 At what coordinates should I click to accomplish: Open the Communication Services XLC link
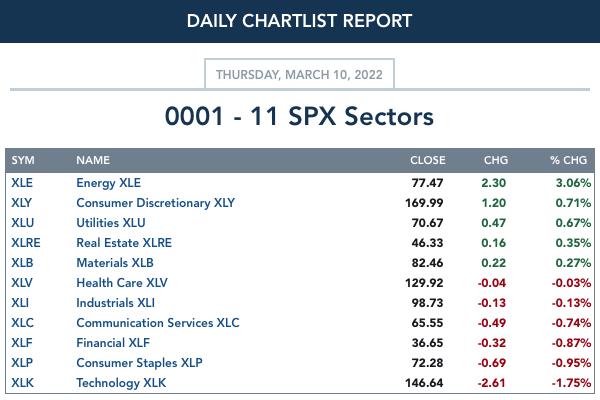(x=158, y=323)
